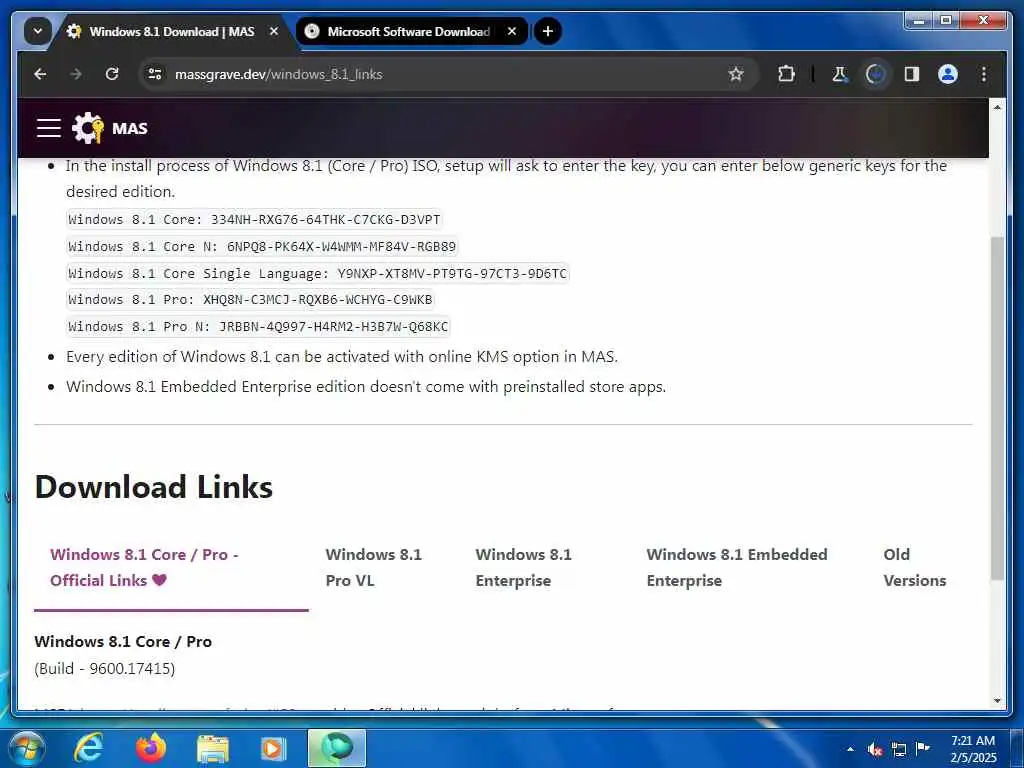
Task: Open the network tray icon
Action: (899, 749)
